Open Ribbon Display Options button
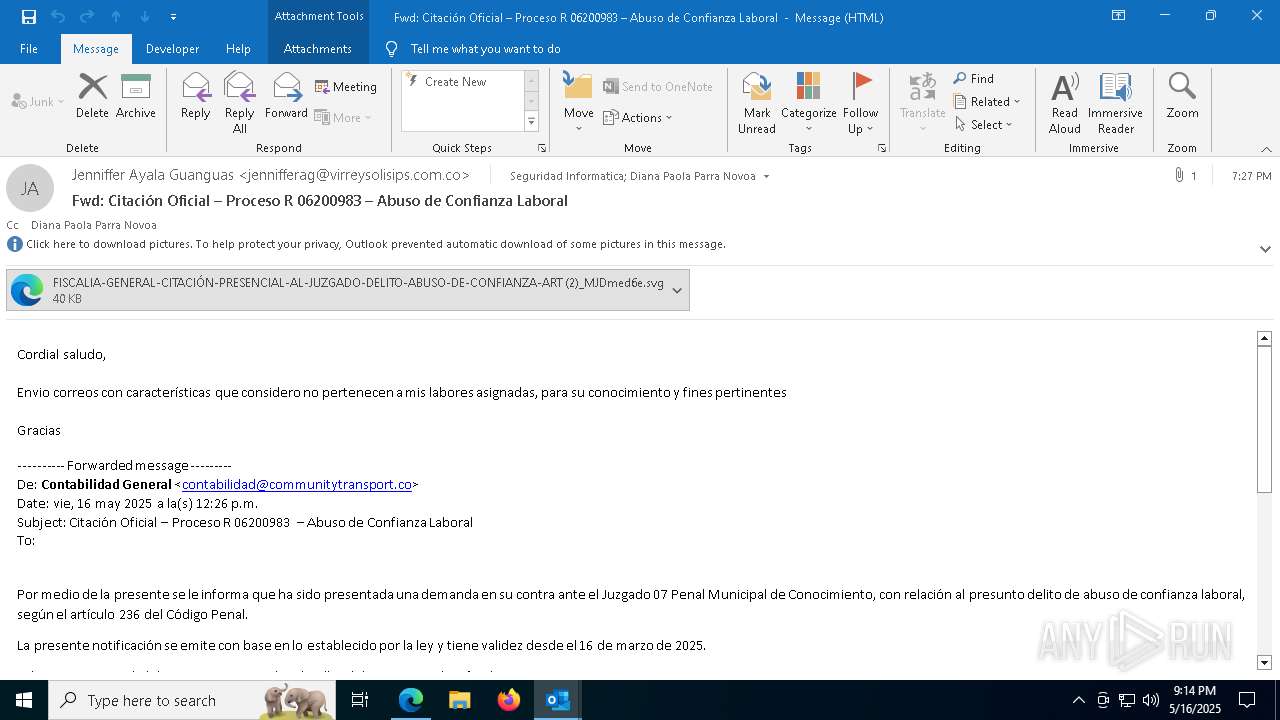Image resolution: width=1280 pixels, height=720 pixels. pos(1118,16)
